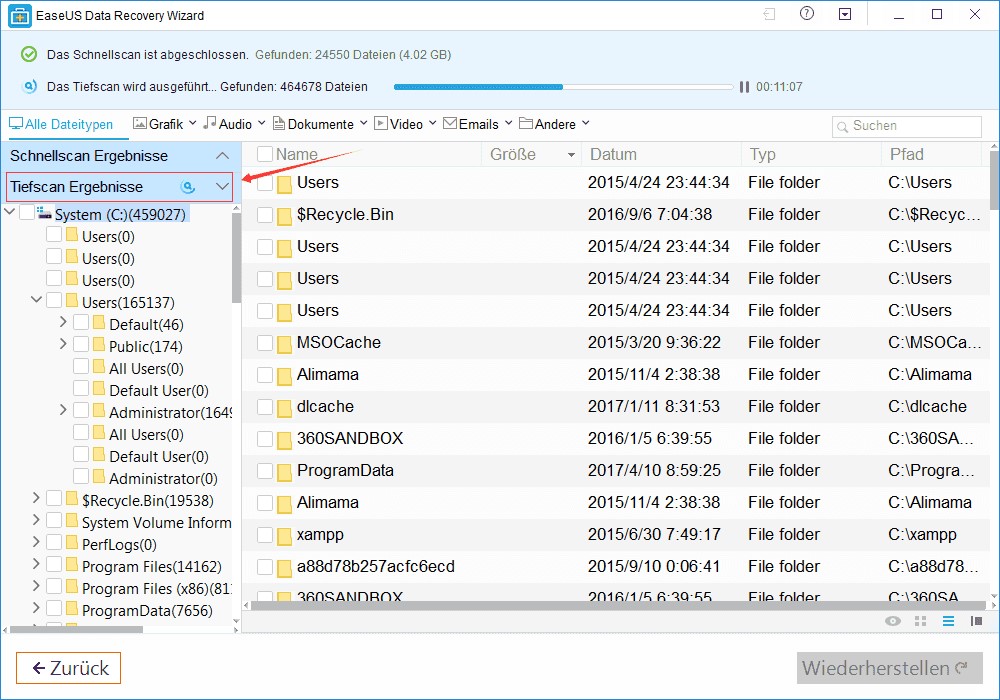
Task: Check the ProgramData(7656) tree checkbox
Action: (54, 609)
